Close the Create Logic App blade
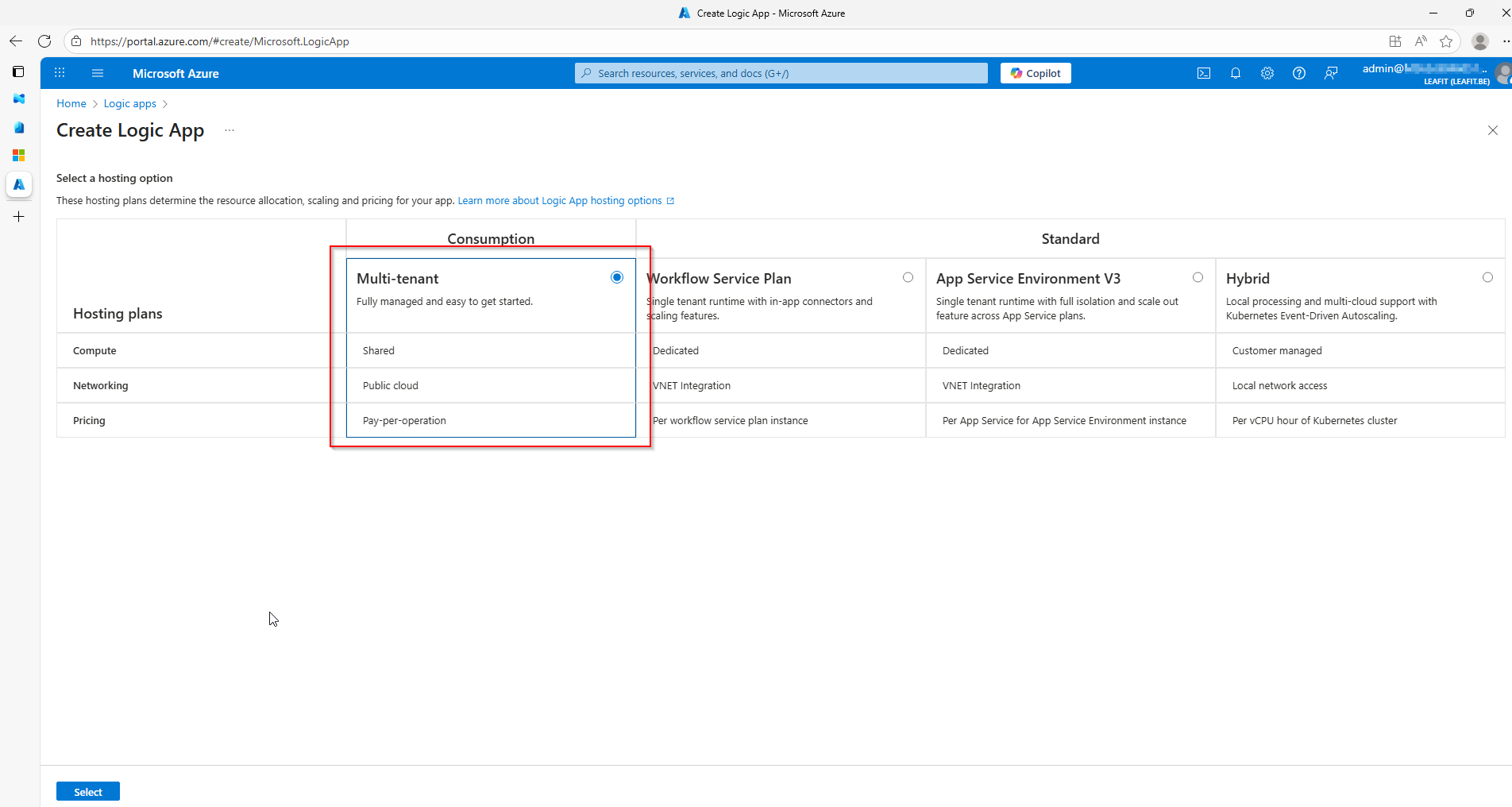The width and height of the screenshot is (1512, 807). tap(1493, 130)
